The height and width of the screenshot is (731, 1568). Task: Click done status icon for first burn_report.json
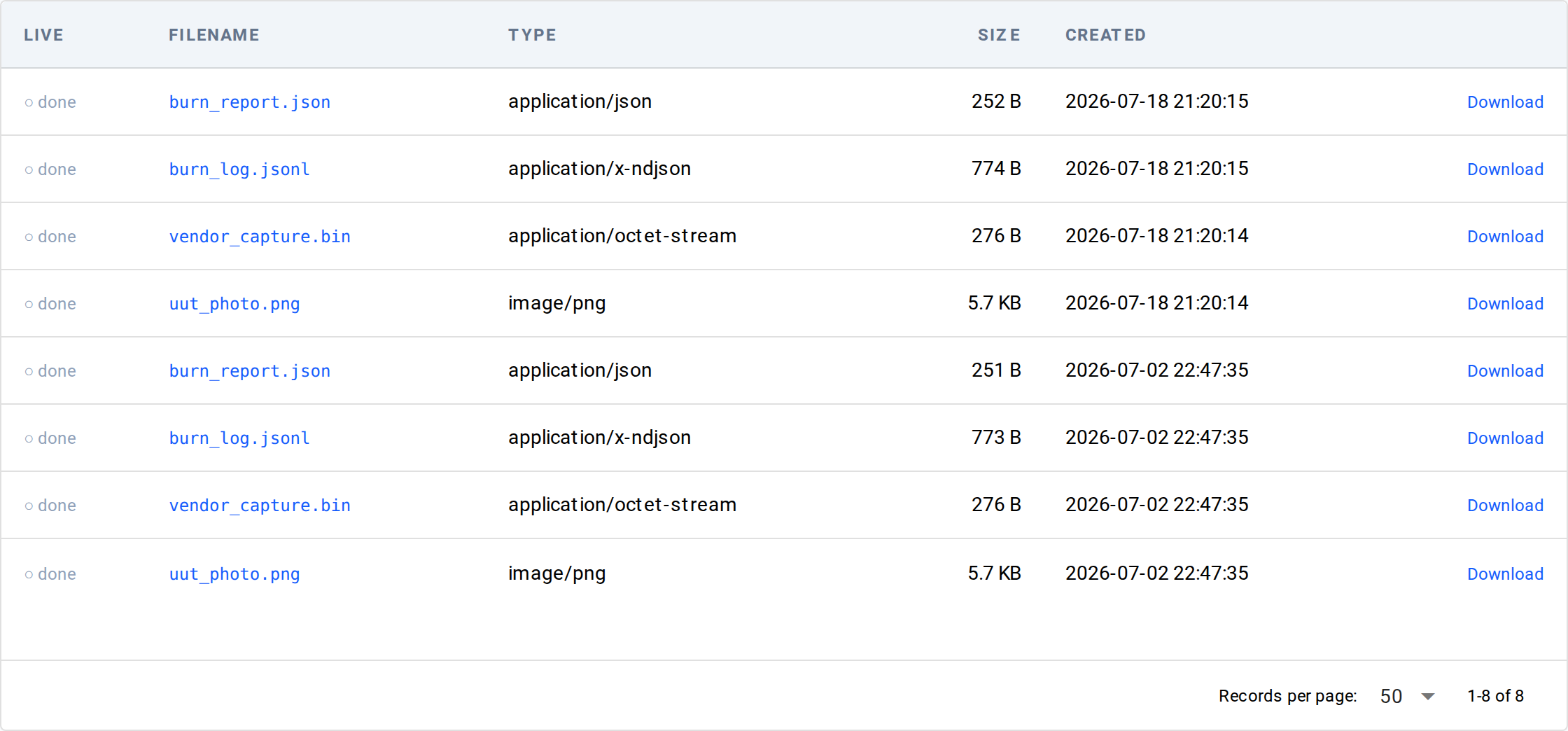point(29,102)
